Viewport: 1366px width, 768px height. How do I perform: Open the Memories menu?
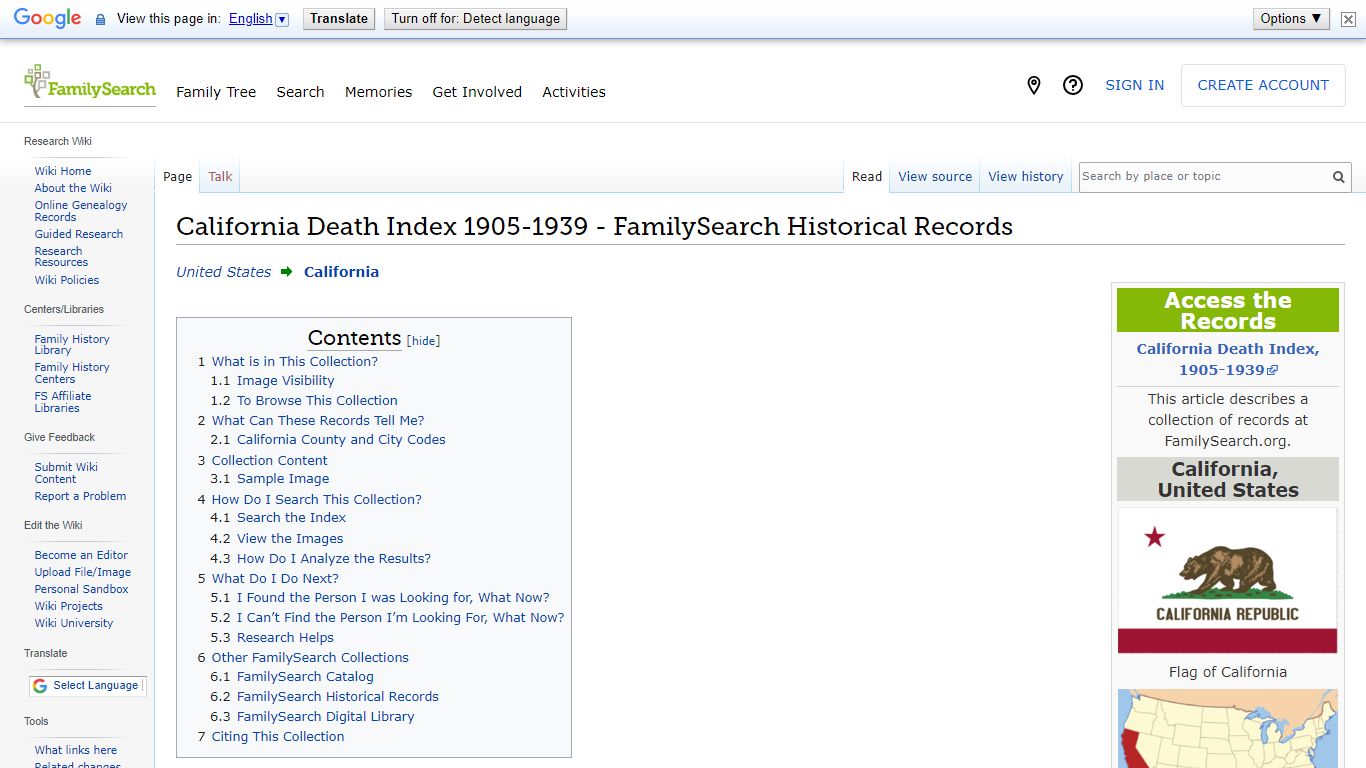378,92
